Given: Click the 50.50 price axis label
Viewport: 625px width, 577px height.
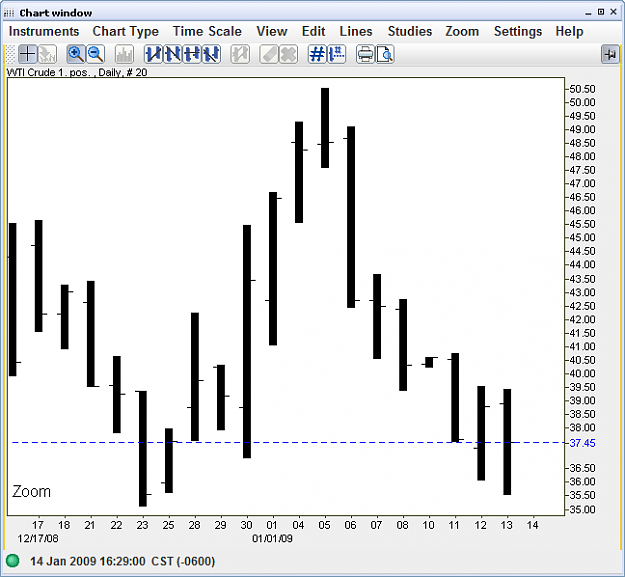Looking at the screenshot, I should (x=582, y=89).
